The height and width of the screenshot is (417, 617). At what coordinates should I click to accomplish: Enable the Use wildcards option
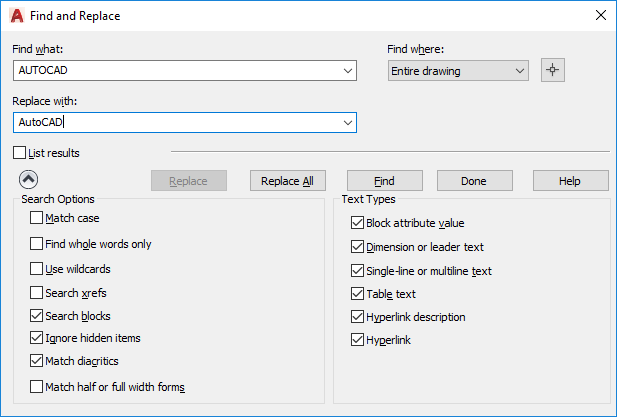point(37,269)
